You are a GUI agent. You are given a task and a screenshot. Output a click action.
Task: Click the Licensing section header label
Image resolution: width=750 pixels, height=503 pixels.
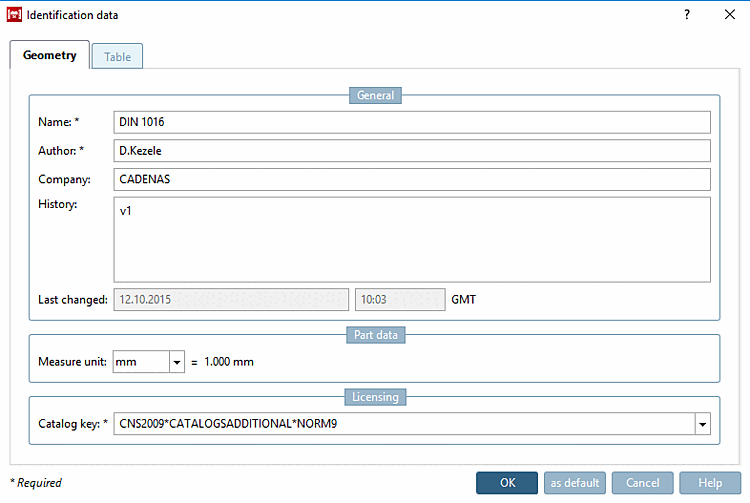pos(375,397)
